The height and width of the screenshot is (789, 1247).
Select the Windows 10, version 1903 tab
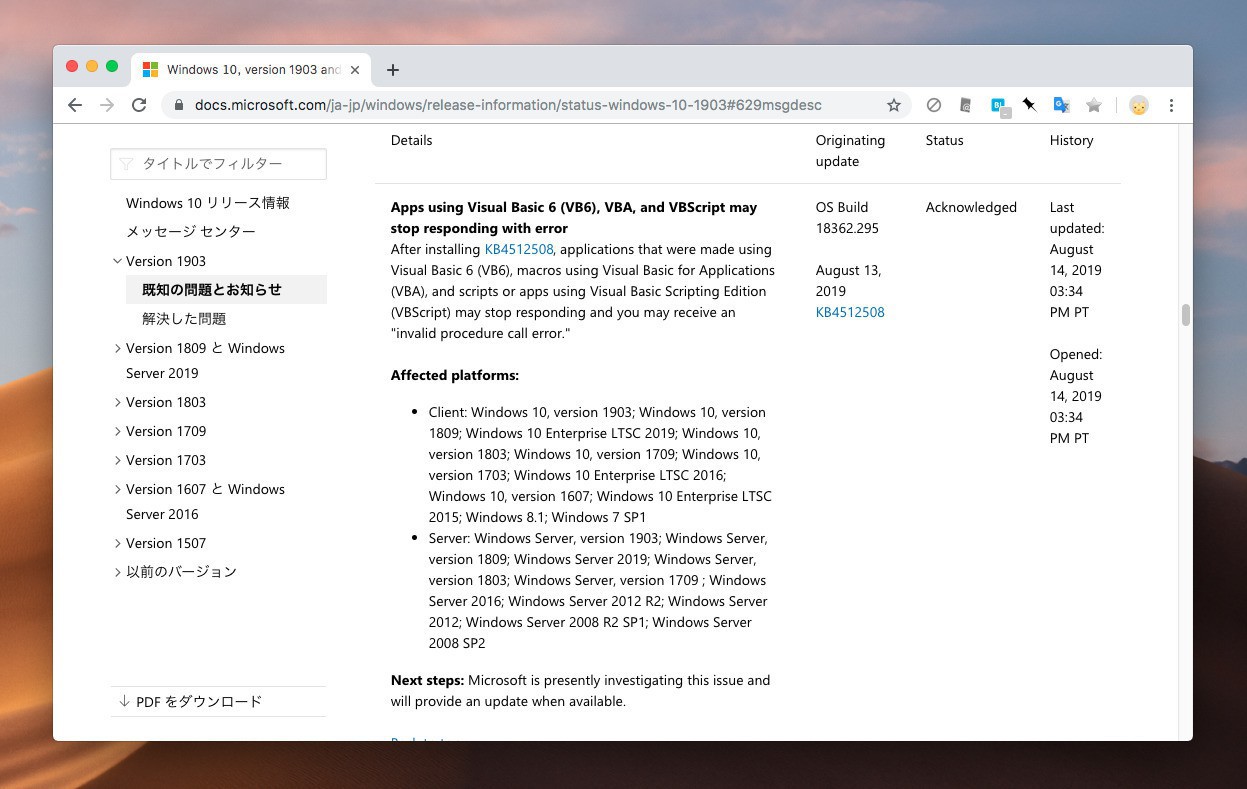[x=252, y=70]
